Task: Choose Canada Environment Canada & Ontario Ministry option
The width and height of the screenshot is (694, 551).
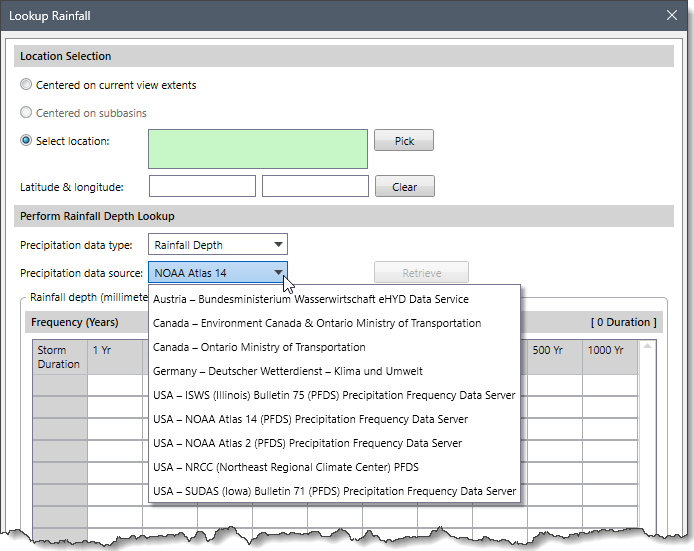Action: click(334, 323)
